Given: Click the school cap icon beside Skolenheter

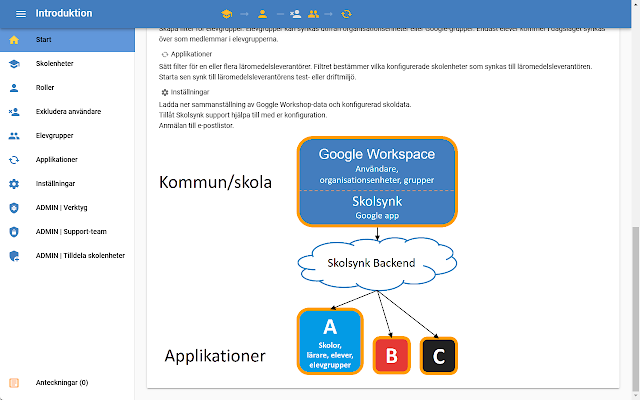Looking at the screenshot, I should pyautogui.click(x=14, y=64).
